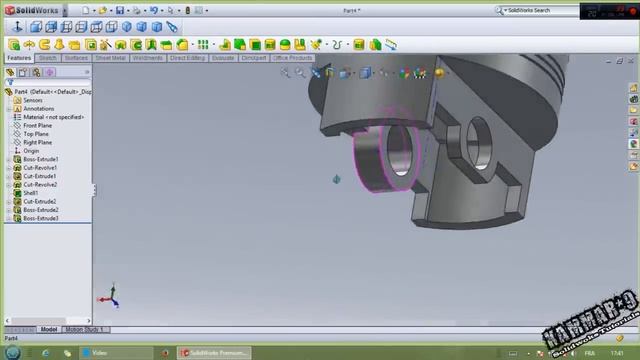
Task: Click the Display Style cube icon
Action: [365, 73]
